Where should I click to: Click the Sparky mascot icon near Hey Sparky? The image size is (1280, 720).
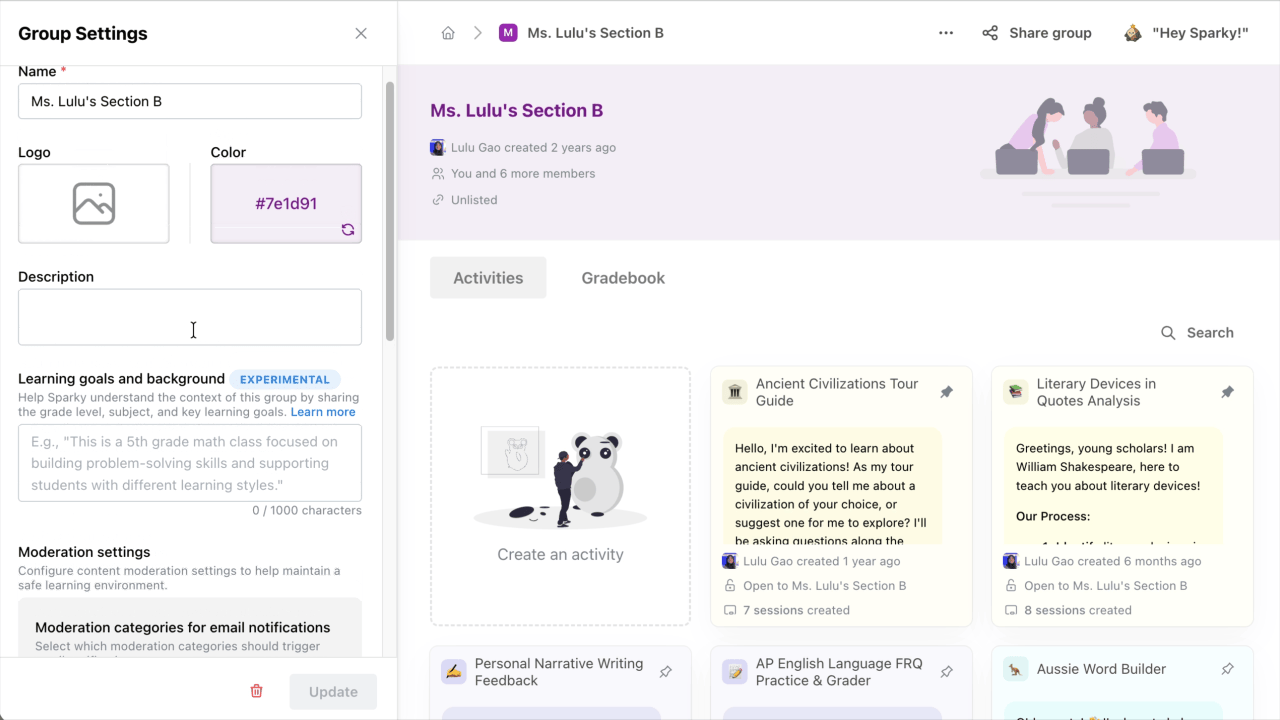pyautogui.click(x=1132, y=32)
